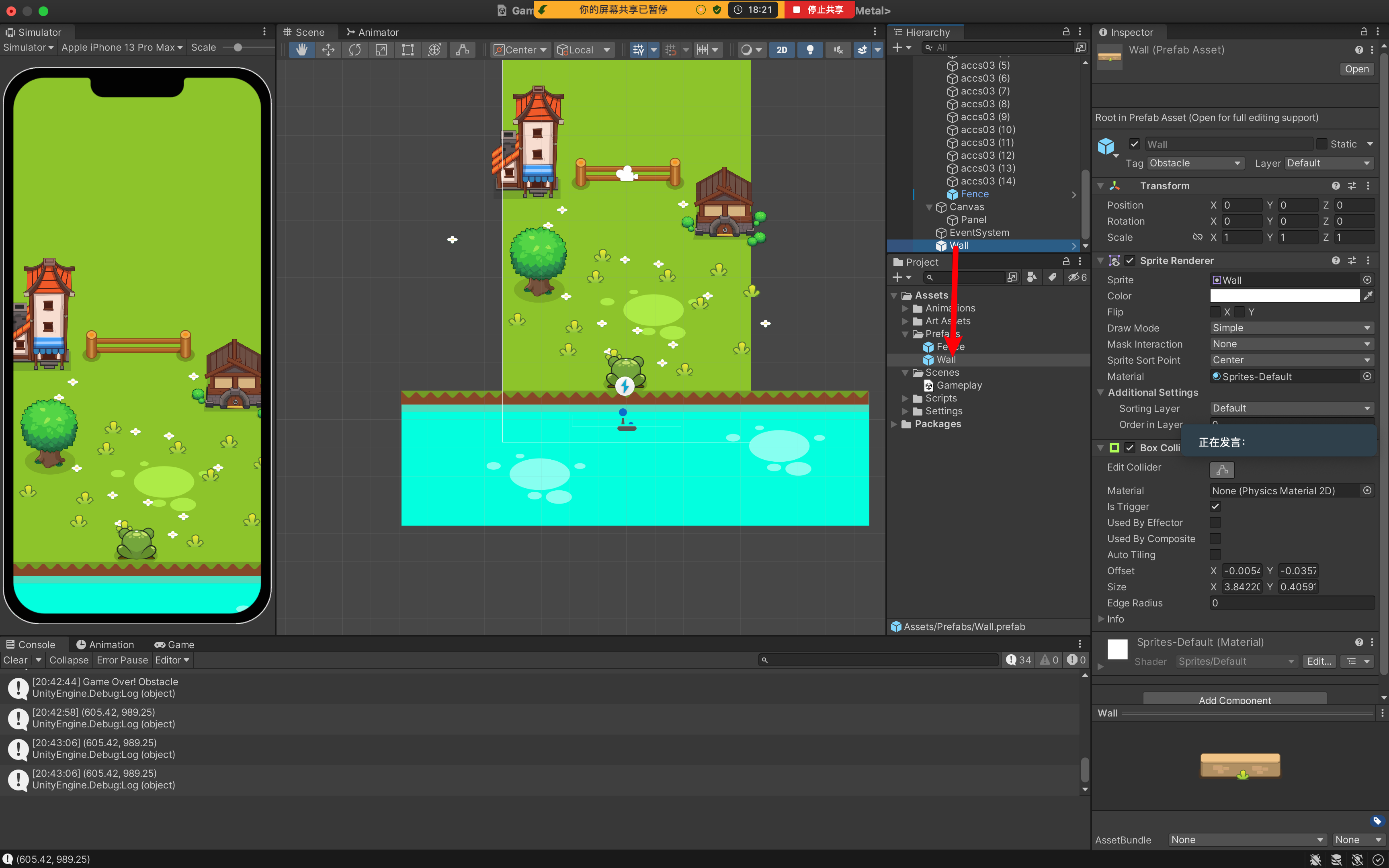Screen dimensions: 1389x868
Task: Select the Move tool in Scene toolbar
Action: (x=328, y=50)
